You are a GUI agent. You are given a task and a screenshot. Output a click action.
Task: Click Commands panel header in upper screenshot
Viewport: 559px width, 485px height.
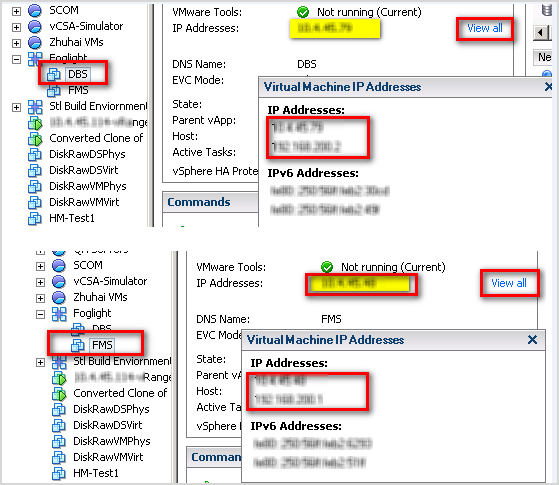[210, 202]
